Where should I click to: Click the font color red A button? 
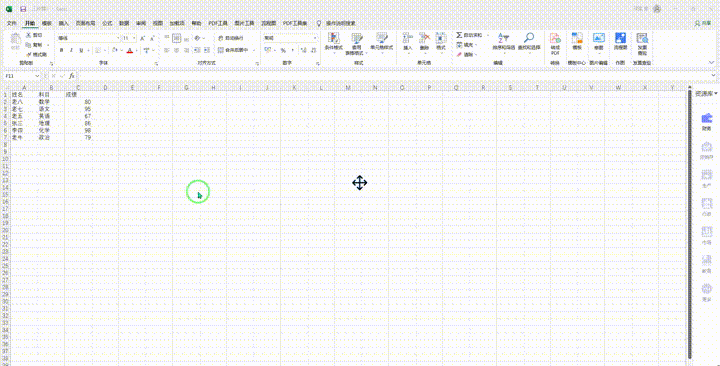pyautogui.click(x=130, y=50)
